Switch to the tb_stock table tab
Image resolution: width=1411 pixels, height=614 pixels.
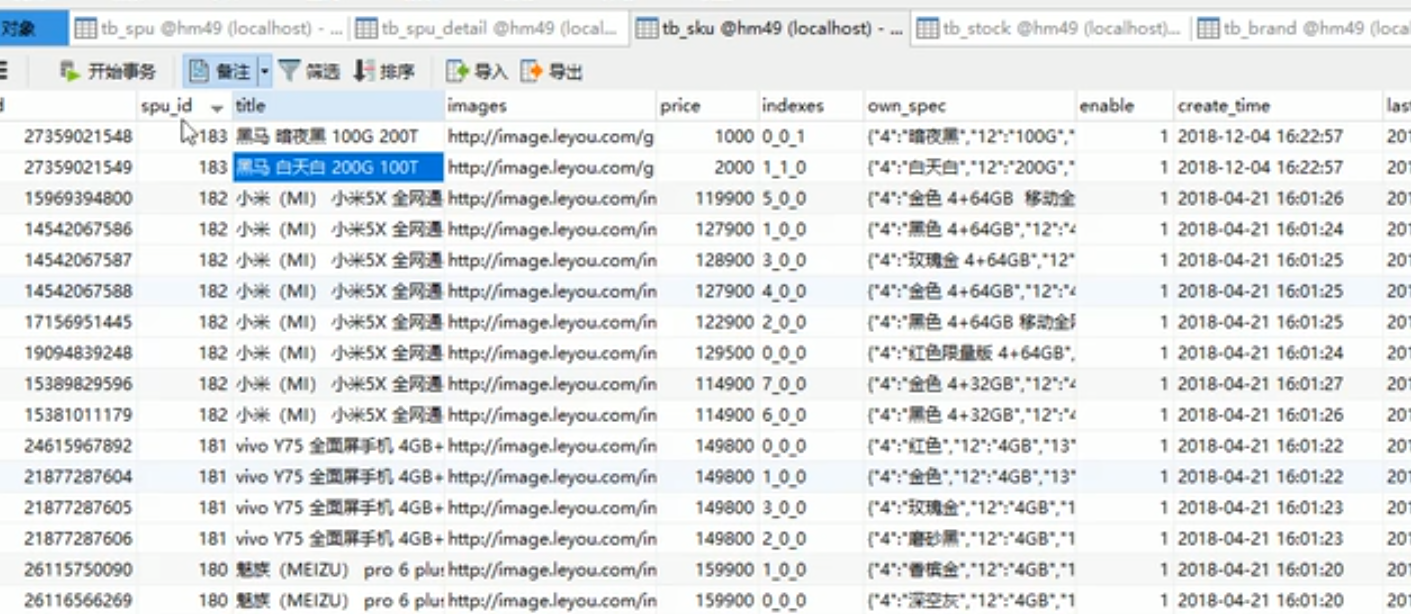[1051, 29]
